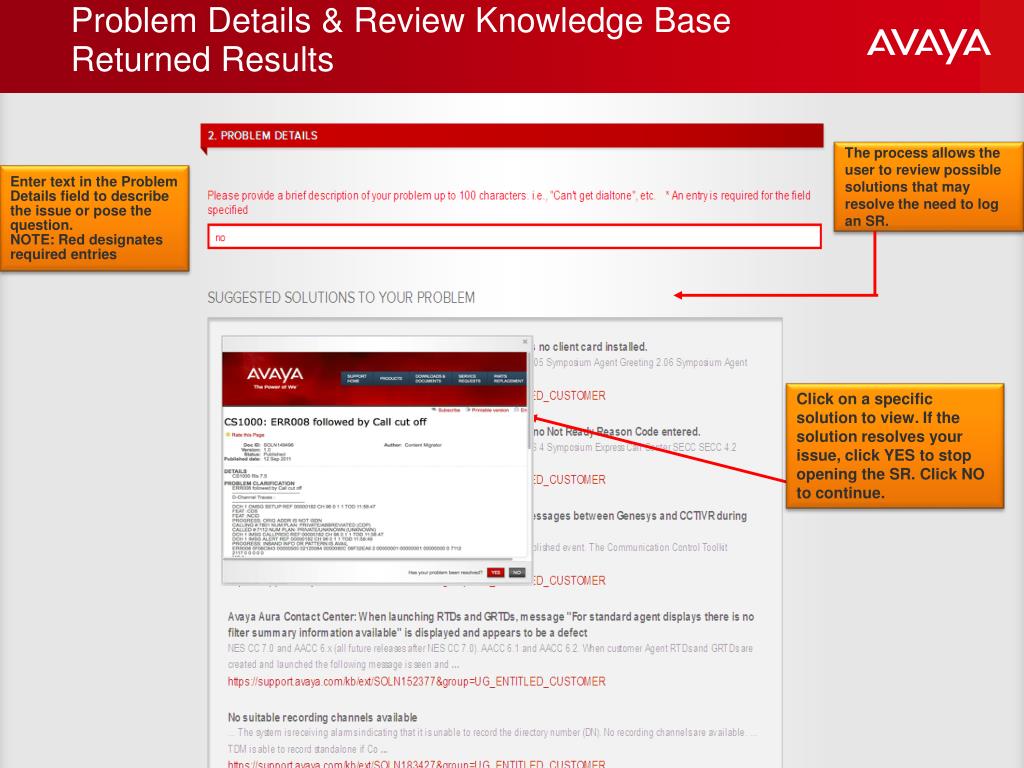
Task: Select 'No suitable recording channels available' solution
Action: pos(323,717)
